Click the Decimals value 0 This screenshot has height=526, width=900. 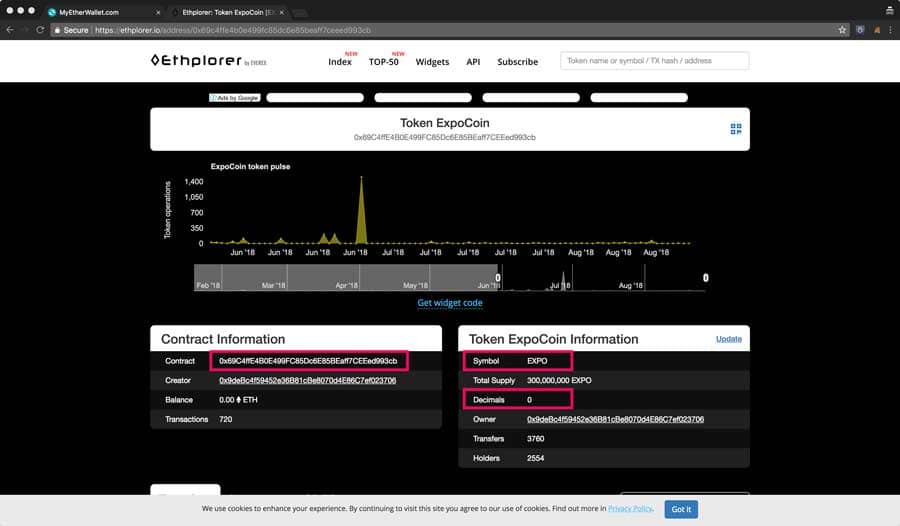pos(529,400)
